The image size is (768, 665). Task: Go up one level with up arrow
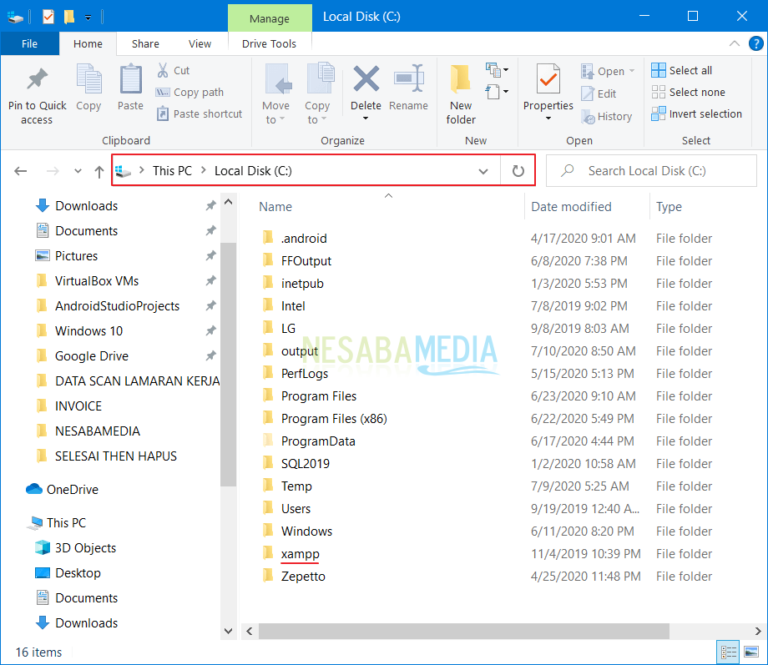click(99, 171)
